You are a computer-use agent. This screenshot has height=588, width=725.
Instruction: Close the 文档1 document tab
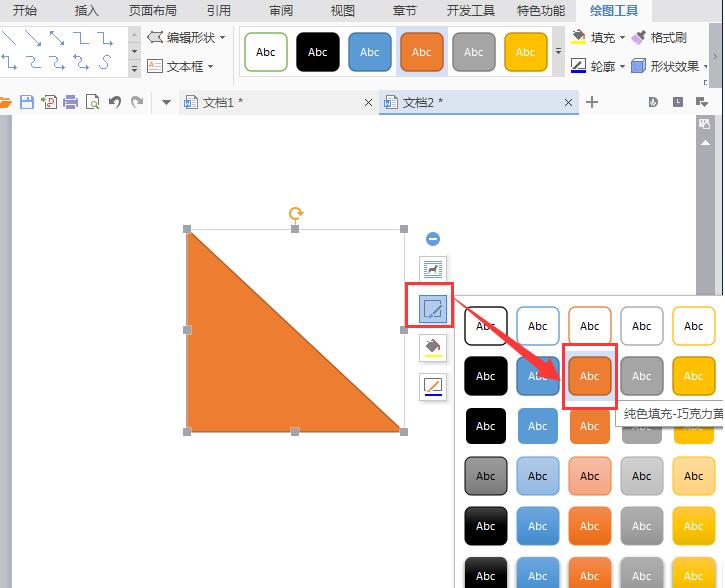pyautogui.click(x=368, y=102)
